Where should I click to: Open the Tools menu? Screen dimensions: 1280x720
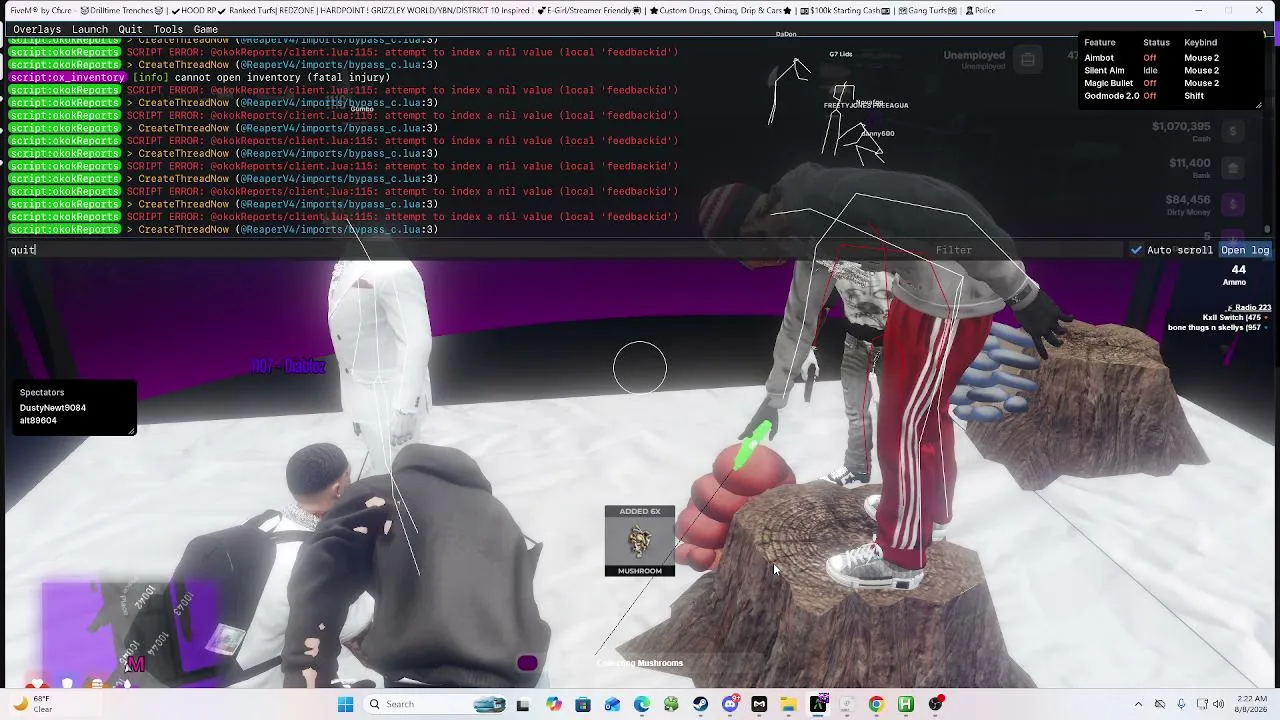coord(168,29)
